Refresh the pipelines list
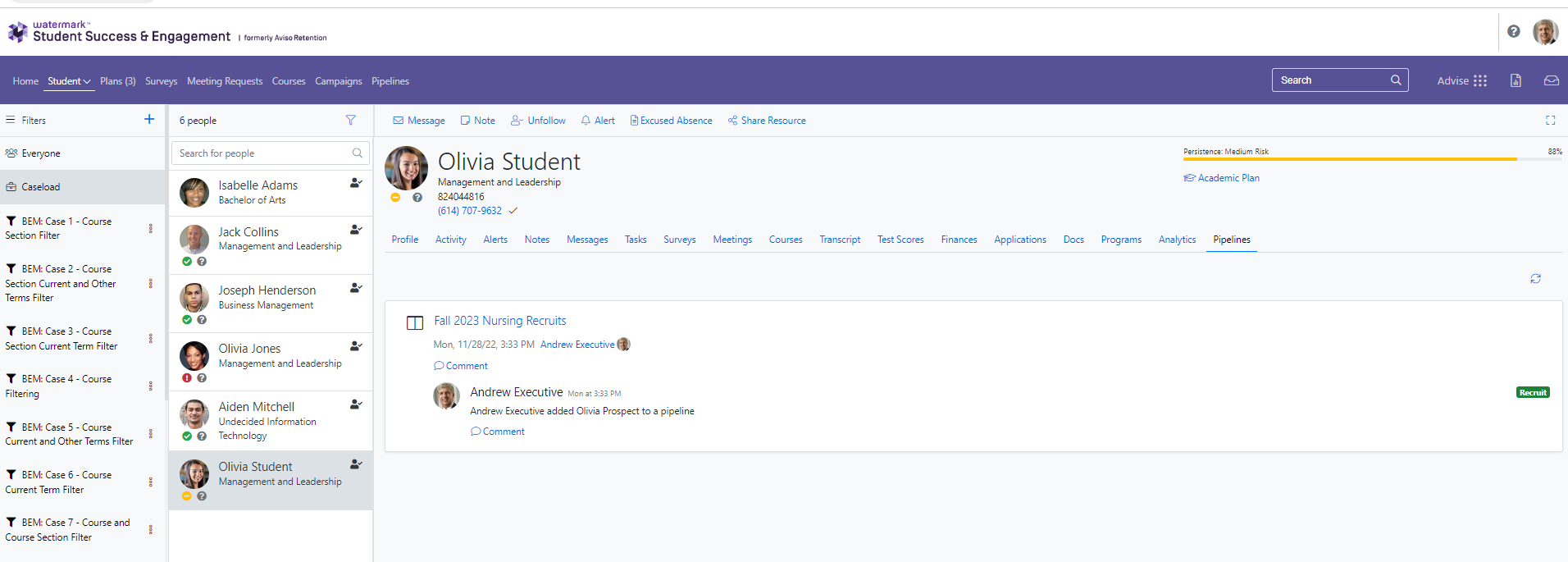This screenshot has width=1568, height=562. pyautogui.click(x=1535, y=279)
